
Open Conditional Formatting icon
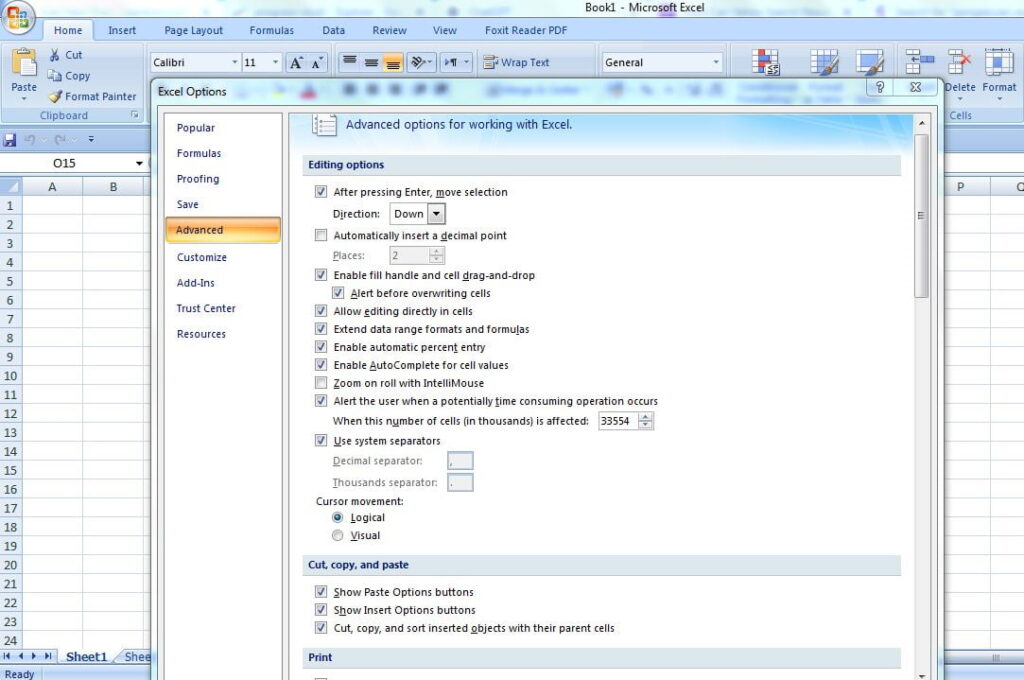pyautogui.click(x=765, y=63)
